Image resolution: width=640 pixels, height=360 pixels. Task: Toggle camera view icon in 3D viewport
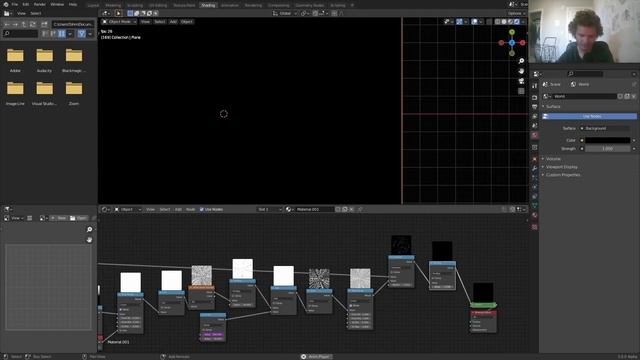pos(521,81)
